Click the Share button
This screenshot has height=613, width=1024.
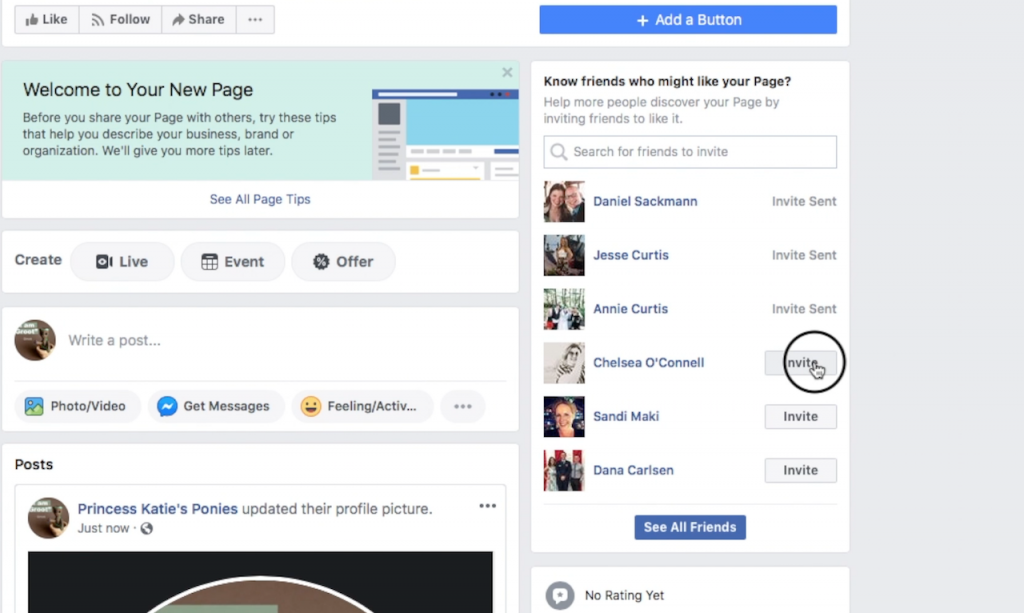click(x=199, y=20)
